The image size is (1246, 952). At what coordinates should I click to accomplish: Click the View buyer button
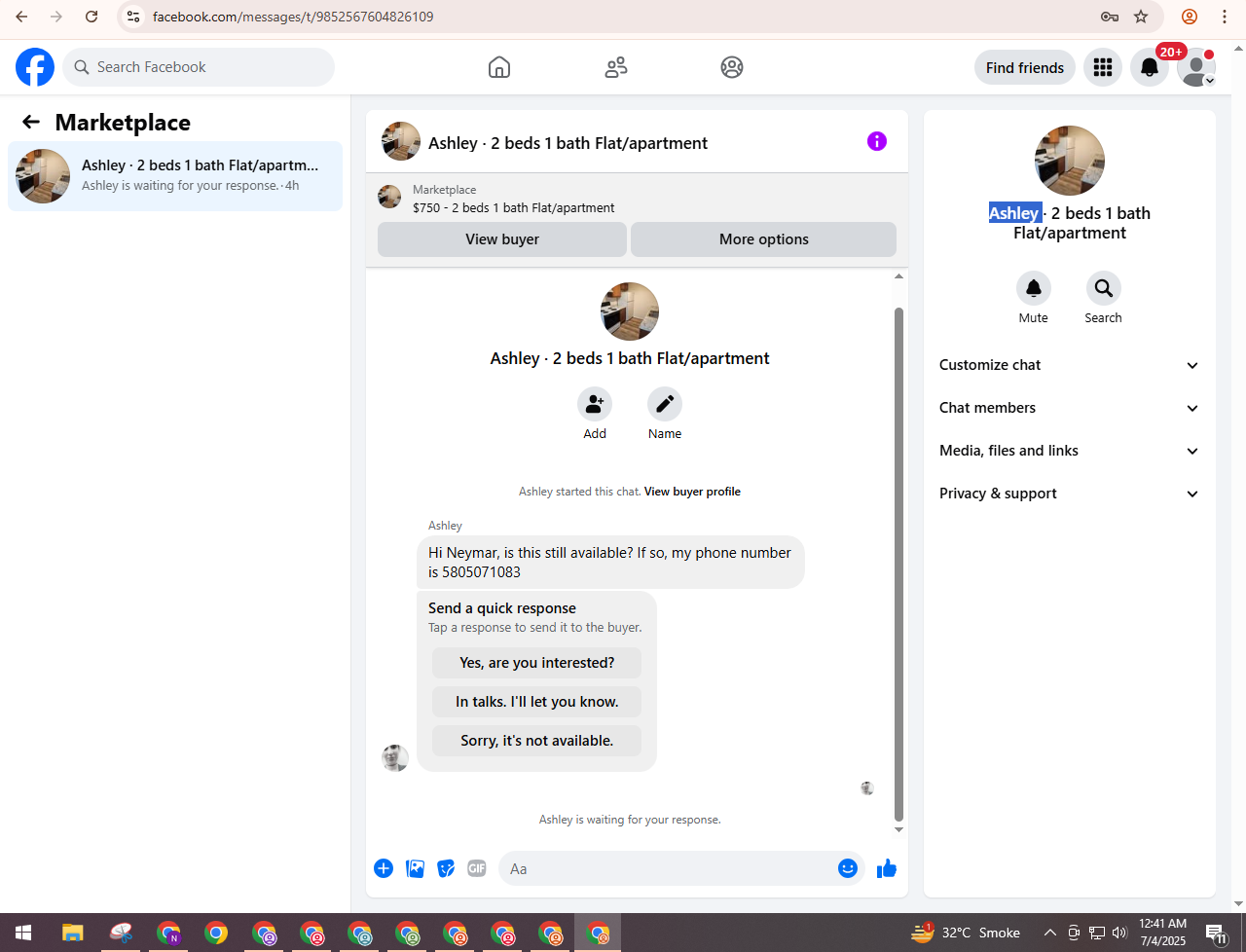coord(502,239)
